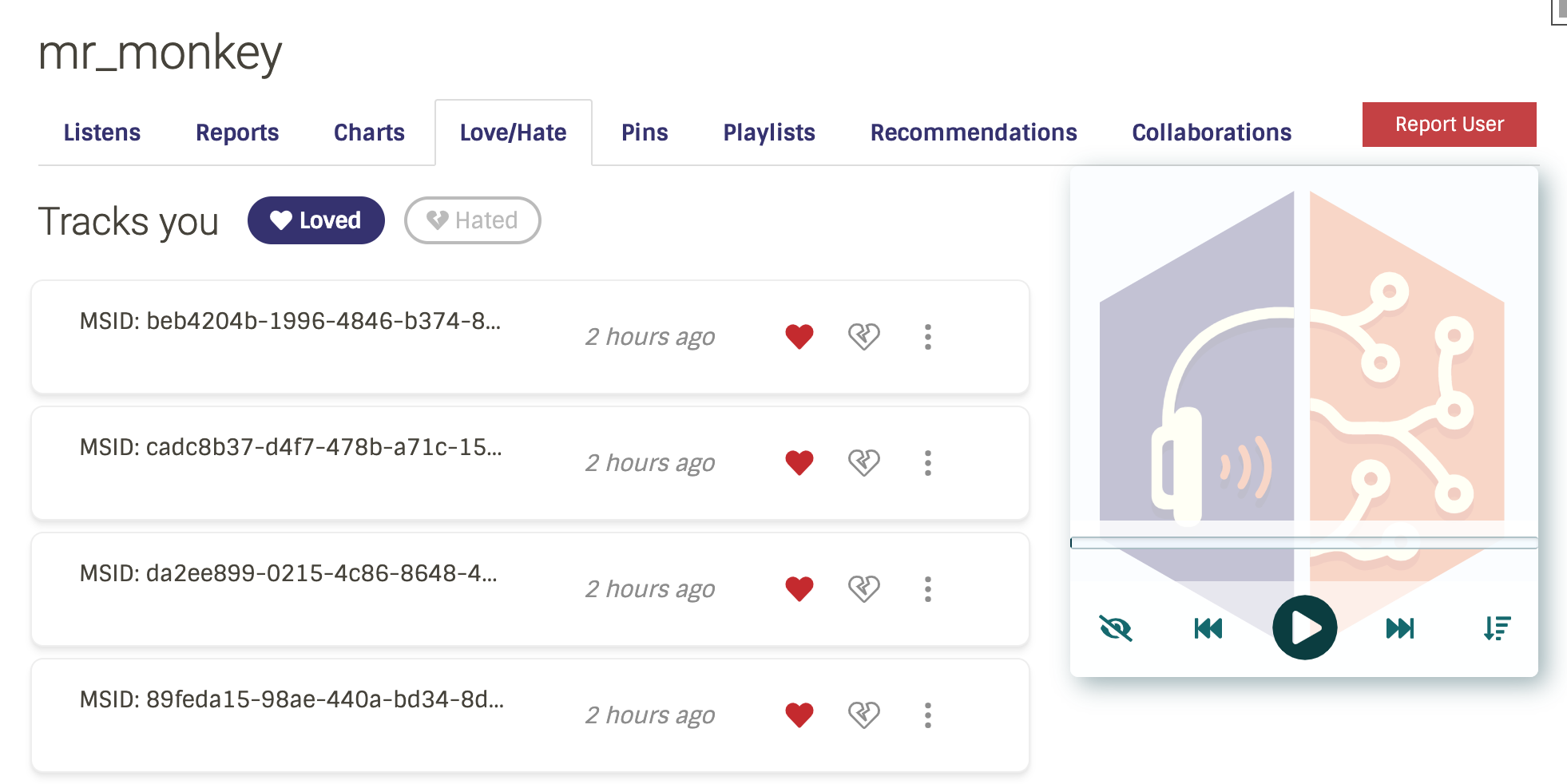1567x784 pixels.
Task: Select track text MSID: beb4204b-1996-4846-b374-8...
Action: coord(290,321)
